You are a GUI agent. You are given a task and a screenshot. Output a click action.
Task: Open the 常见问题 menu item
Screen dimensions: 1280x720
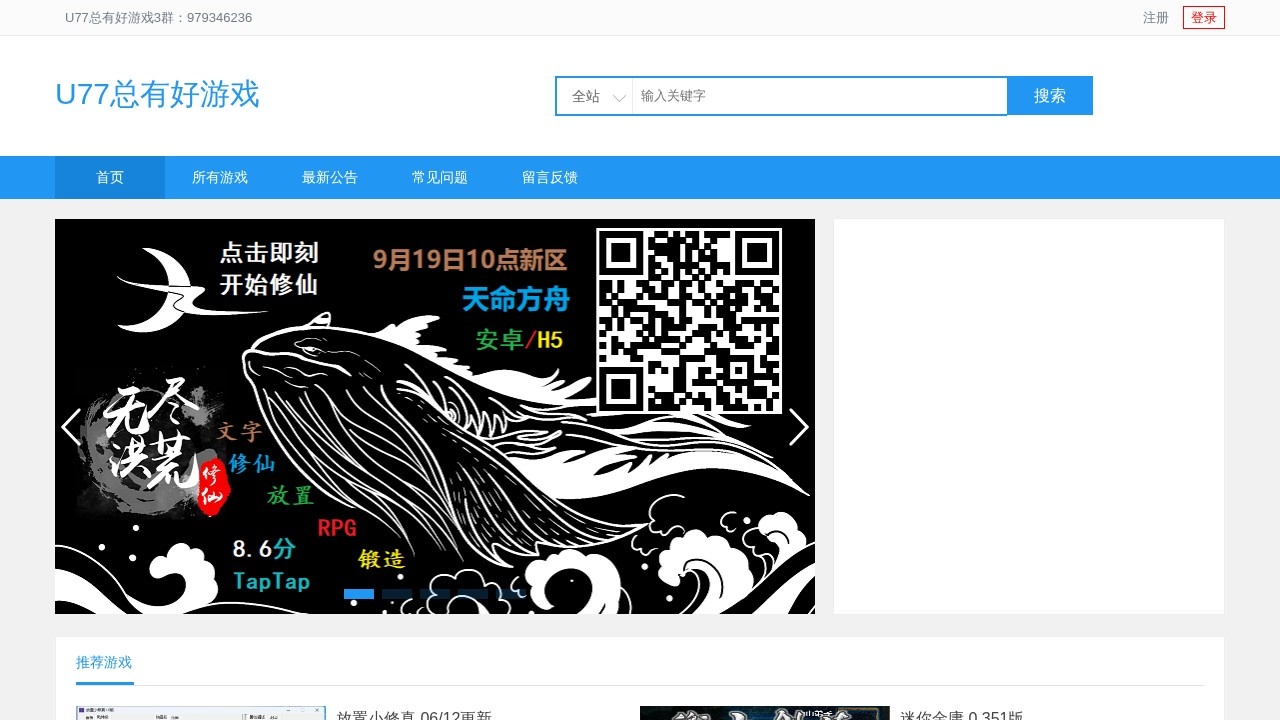coord(440,177)
